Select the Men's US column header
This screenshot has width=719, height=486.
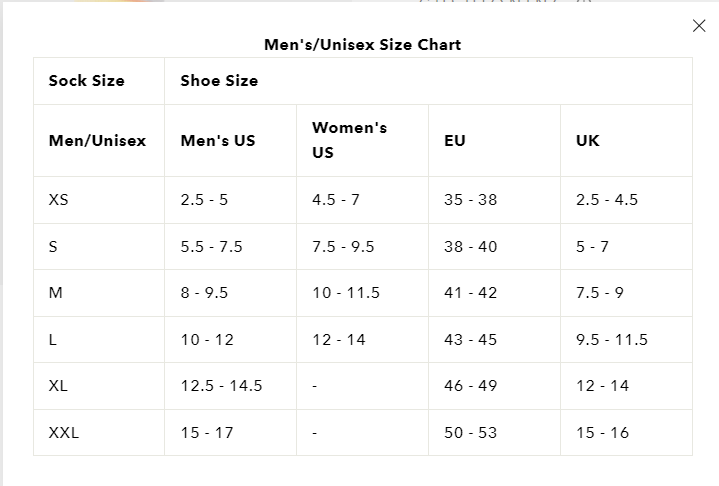click(x=217, y=141)
